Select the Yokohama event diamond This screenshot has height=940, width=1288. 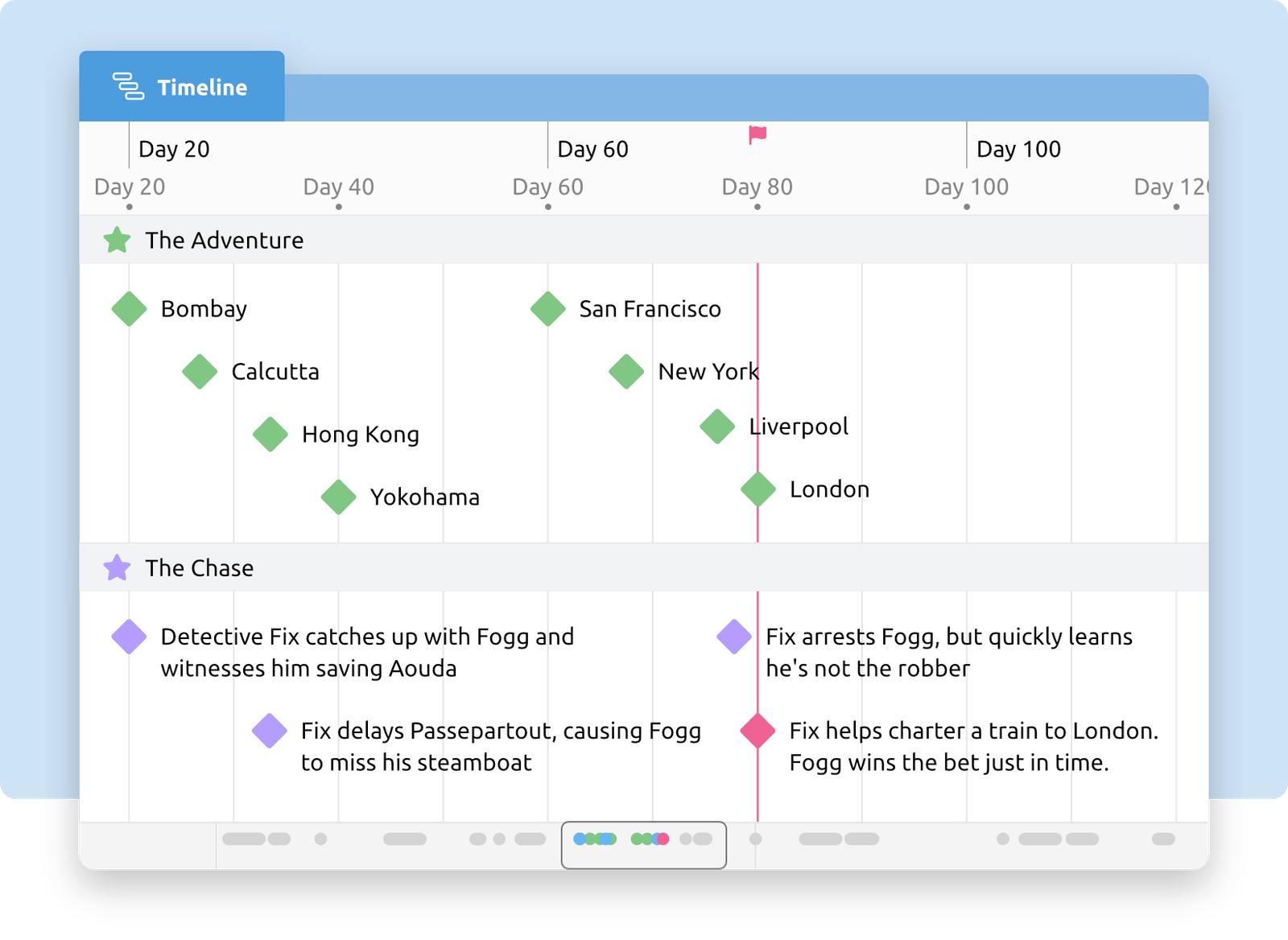[339, 497]
